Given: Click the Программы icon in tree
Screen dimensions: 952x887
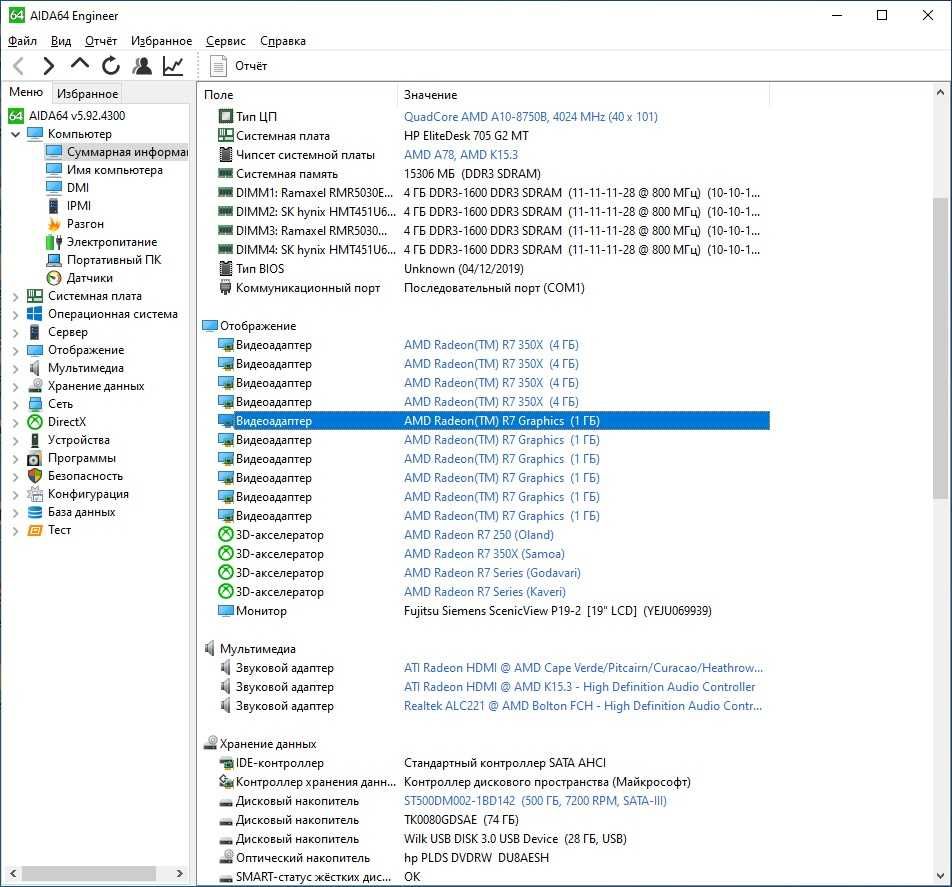Looking at the screenshot, I should pos(35,458).
